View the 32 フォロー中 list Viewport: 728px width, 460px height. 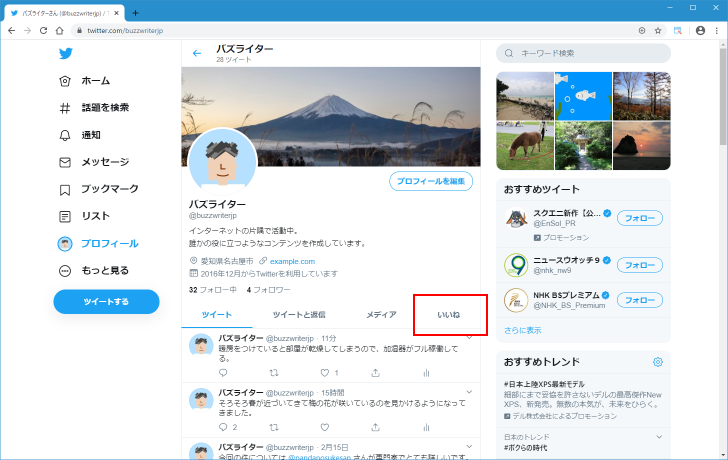pos(213,290)
